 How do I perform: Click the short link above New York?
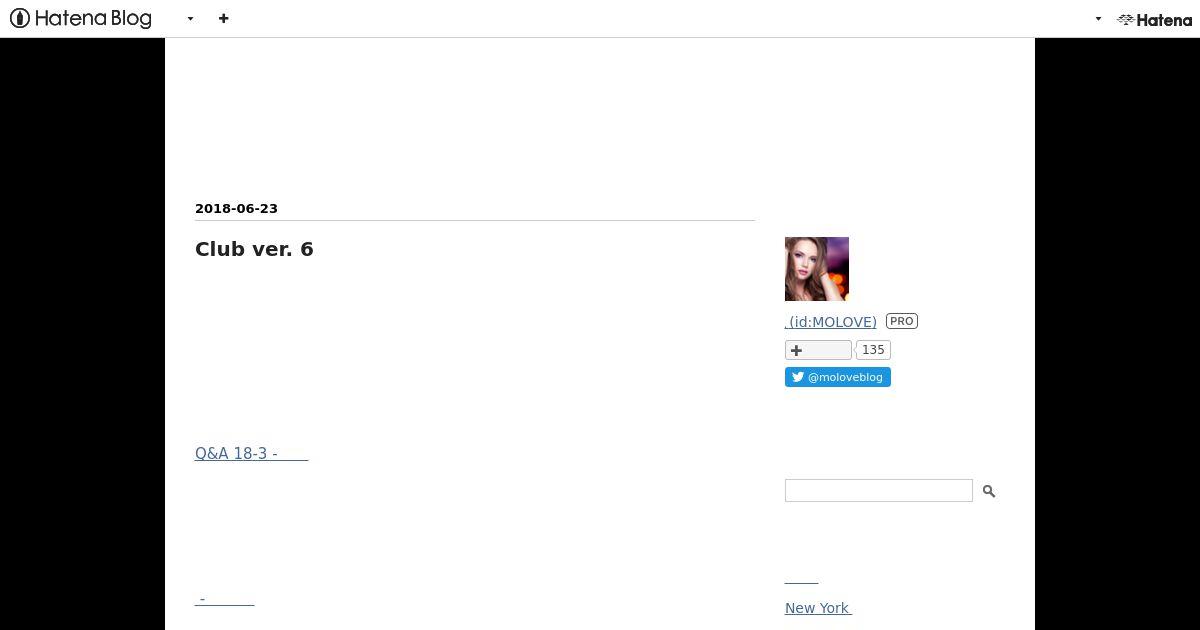801,579
